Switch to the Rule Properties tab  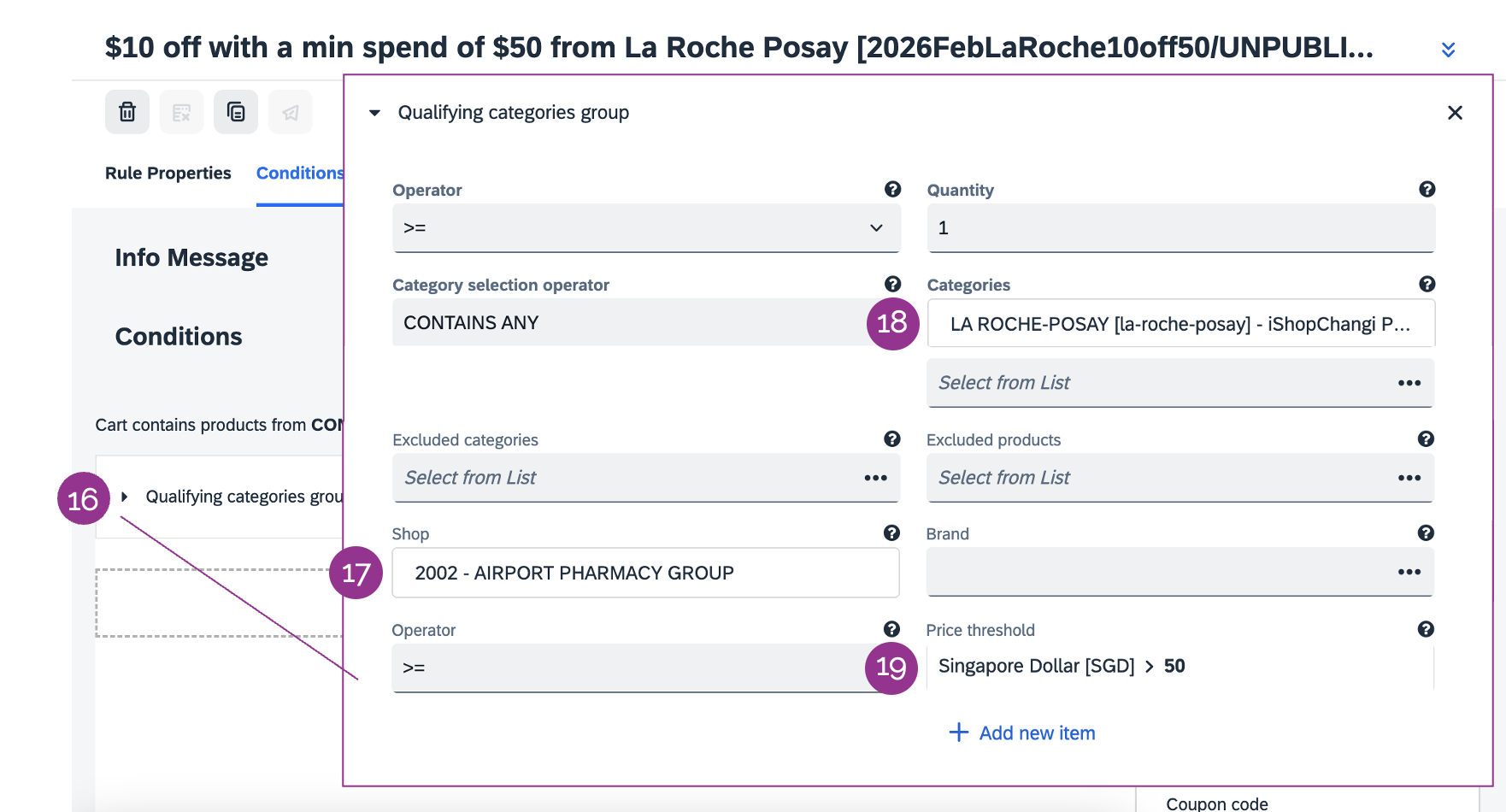(x=168, y=174)
